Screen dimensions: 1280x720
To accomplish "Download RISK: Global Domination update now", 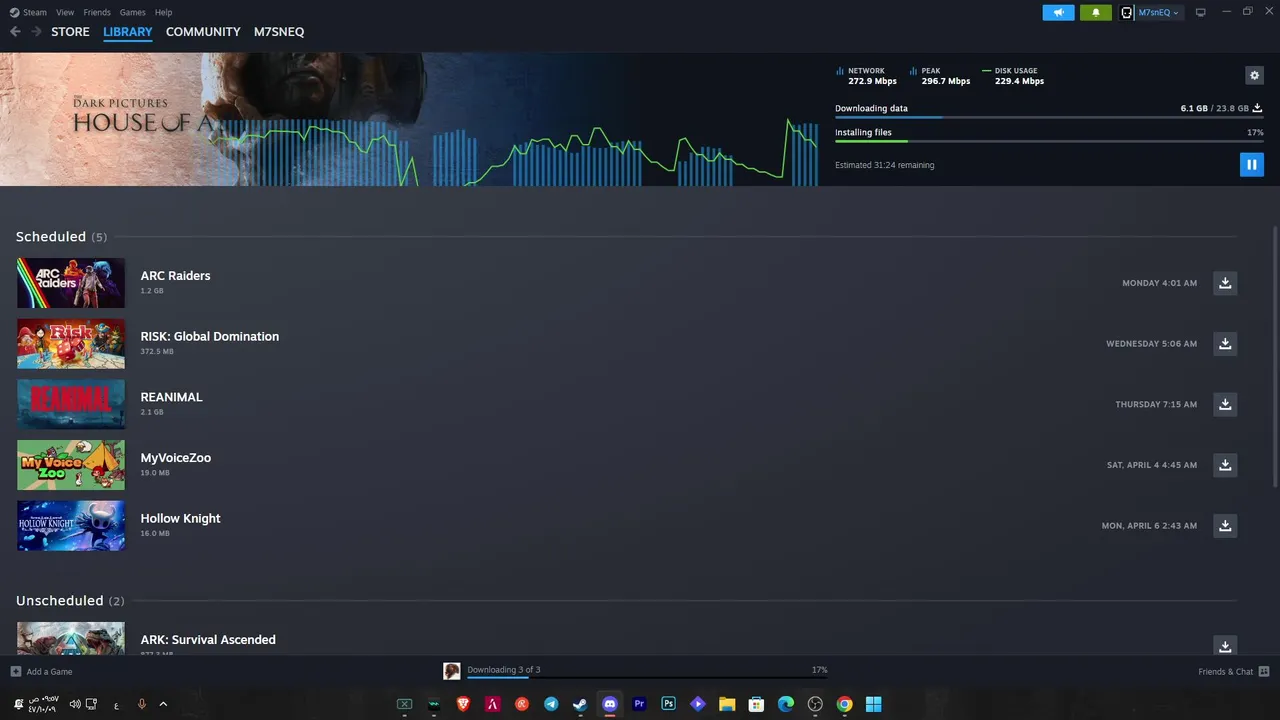I will click(1225, 344).
